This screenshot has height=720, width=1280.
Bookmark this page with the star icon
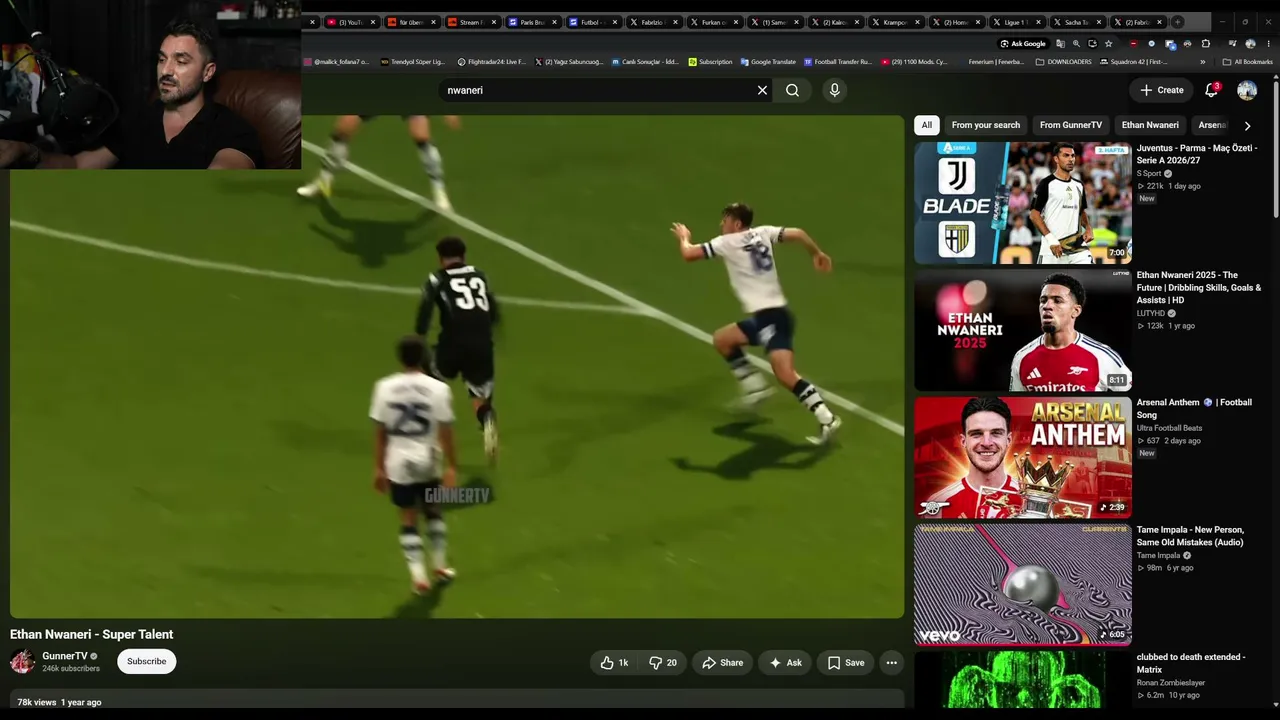pos(1108,44)
